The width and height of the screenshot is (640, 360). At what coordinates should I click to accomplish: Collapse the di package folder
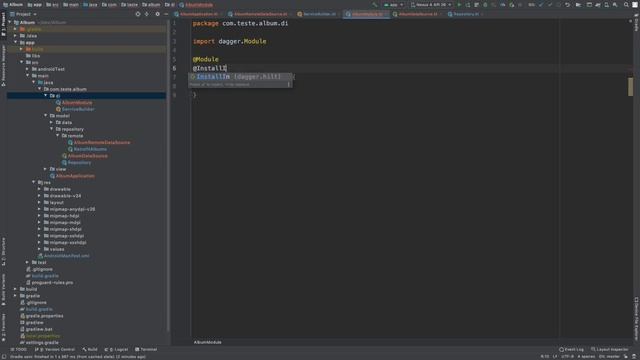(x=46, y=96)
